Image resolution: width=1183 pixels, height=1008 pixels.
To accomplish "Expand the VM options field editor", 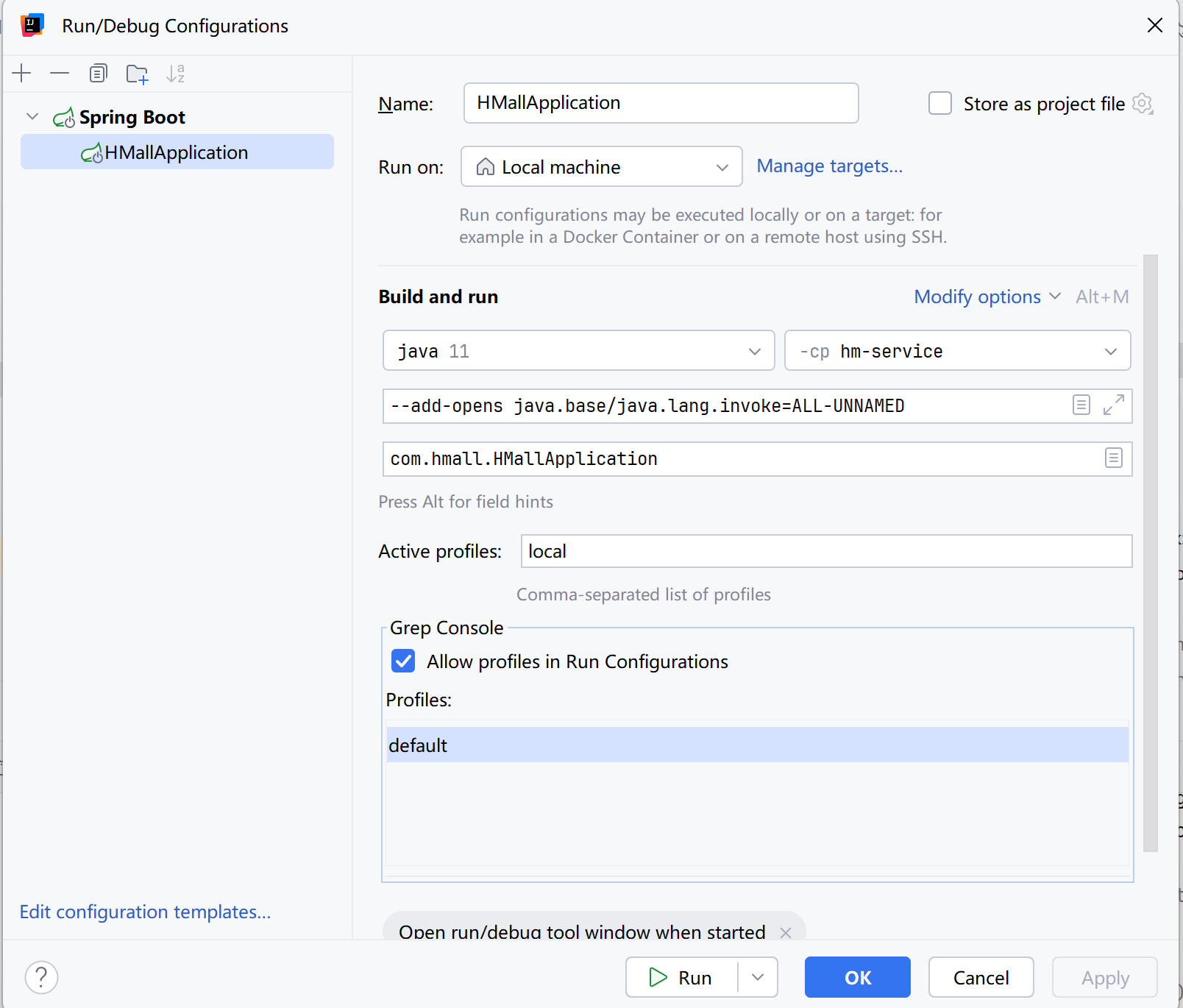I will (x=1113, y=405).
